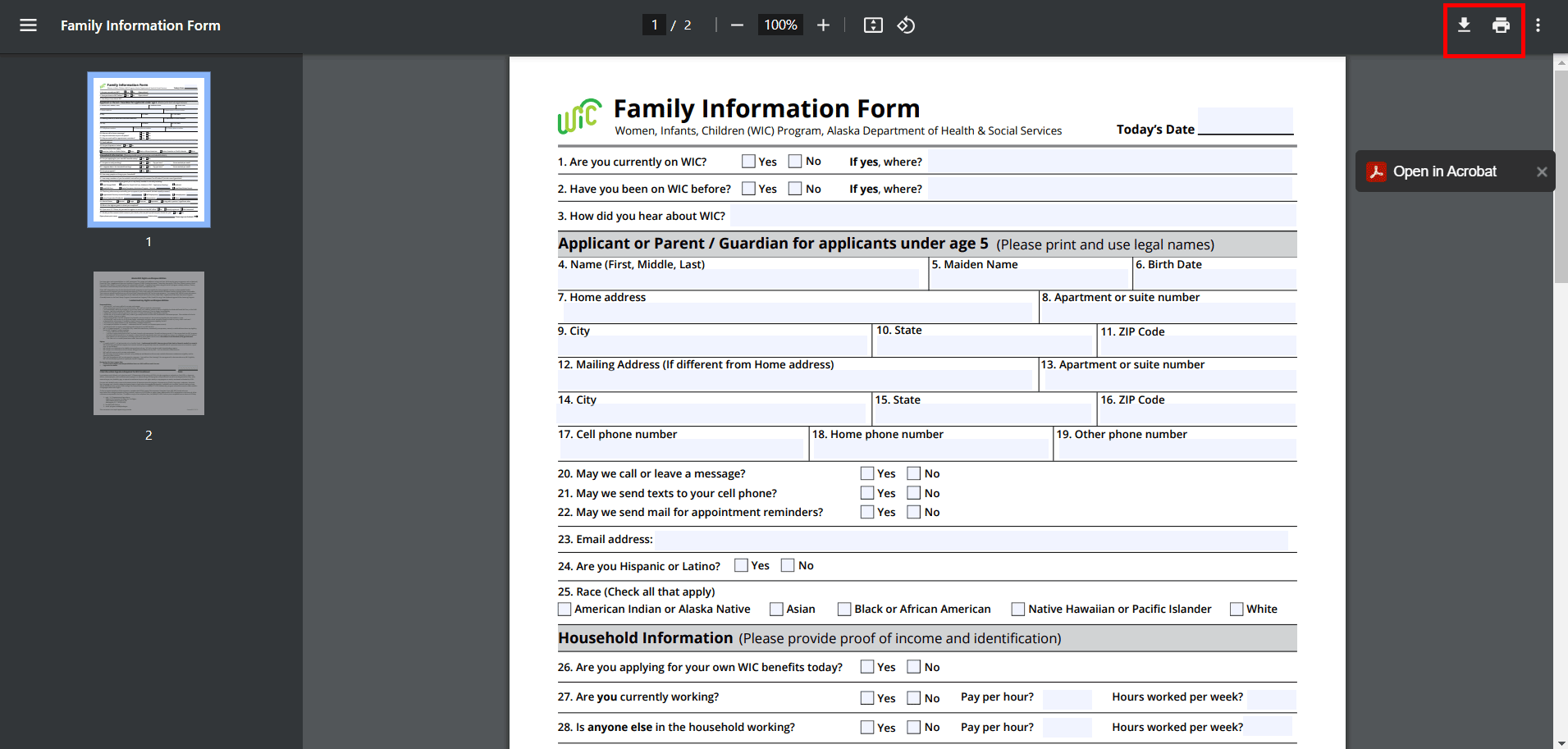
Task: Check Black or African American box
Action: [x=844, y=609]
